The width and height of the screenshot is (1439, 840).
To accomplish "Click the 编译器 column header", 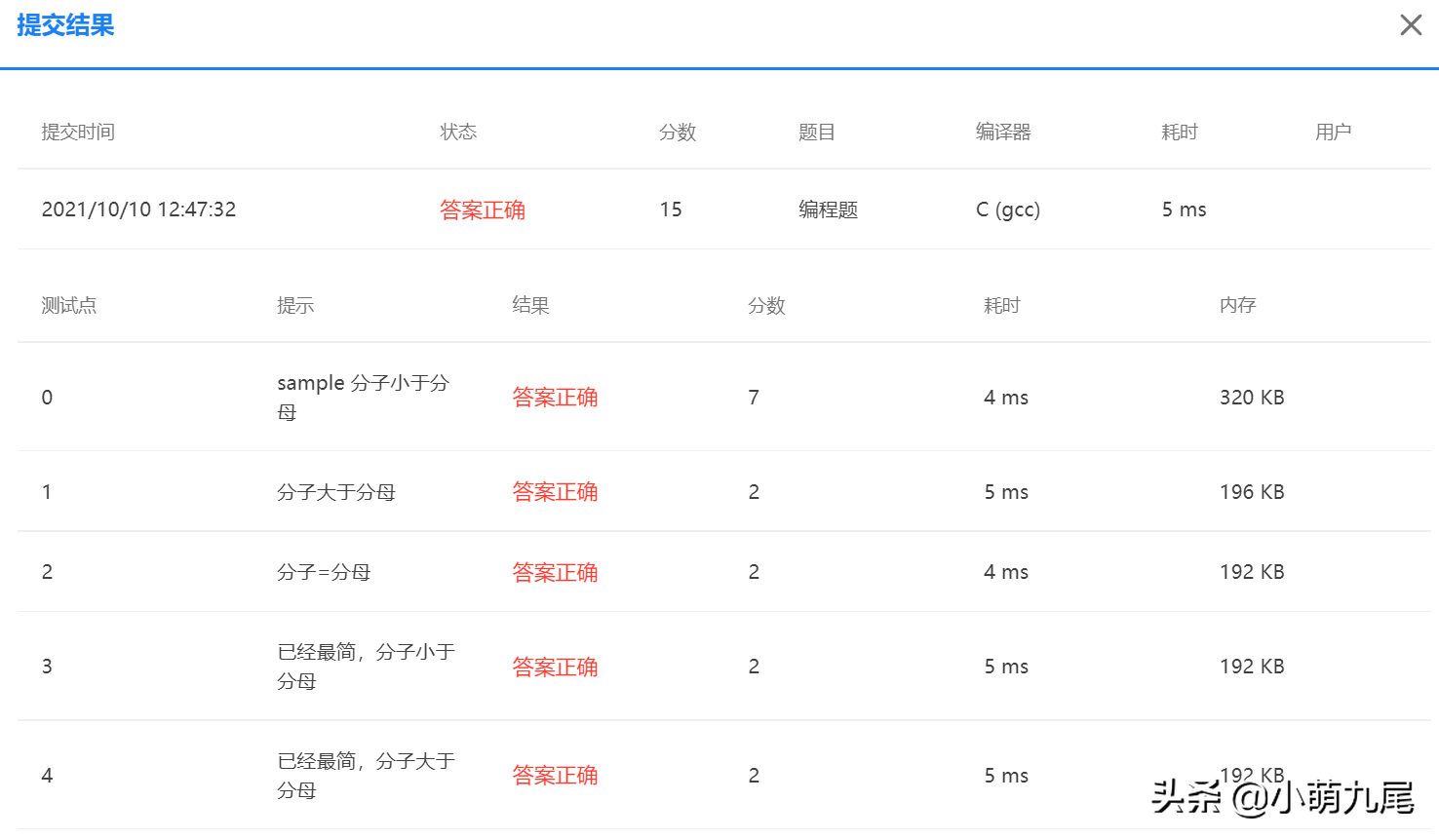I will coord(1003,132).
